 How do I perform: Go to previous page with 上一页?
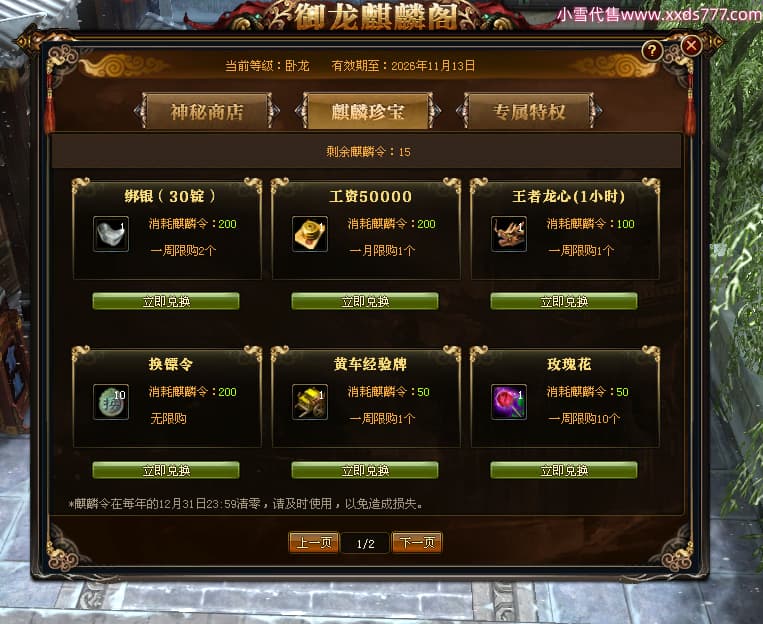coord(314,543)
